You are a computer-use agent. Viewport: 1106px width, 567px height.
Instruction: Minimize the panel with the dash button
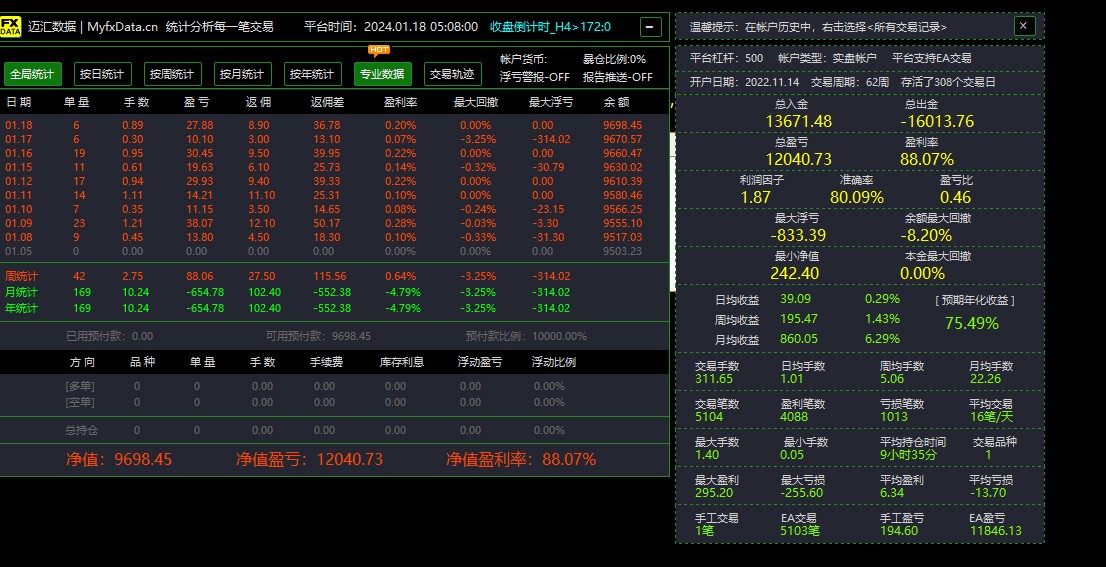click(650, 28)
